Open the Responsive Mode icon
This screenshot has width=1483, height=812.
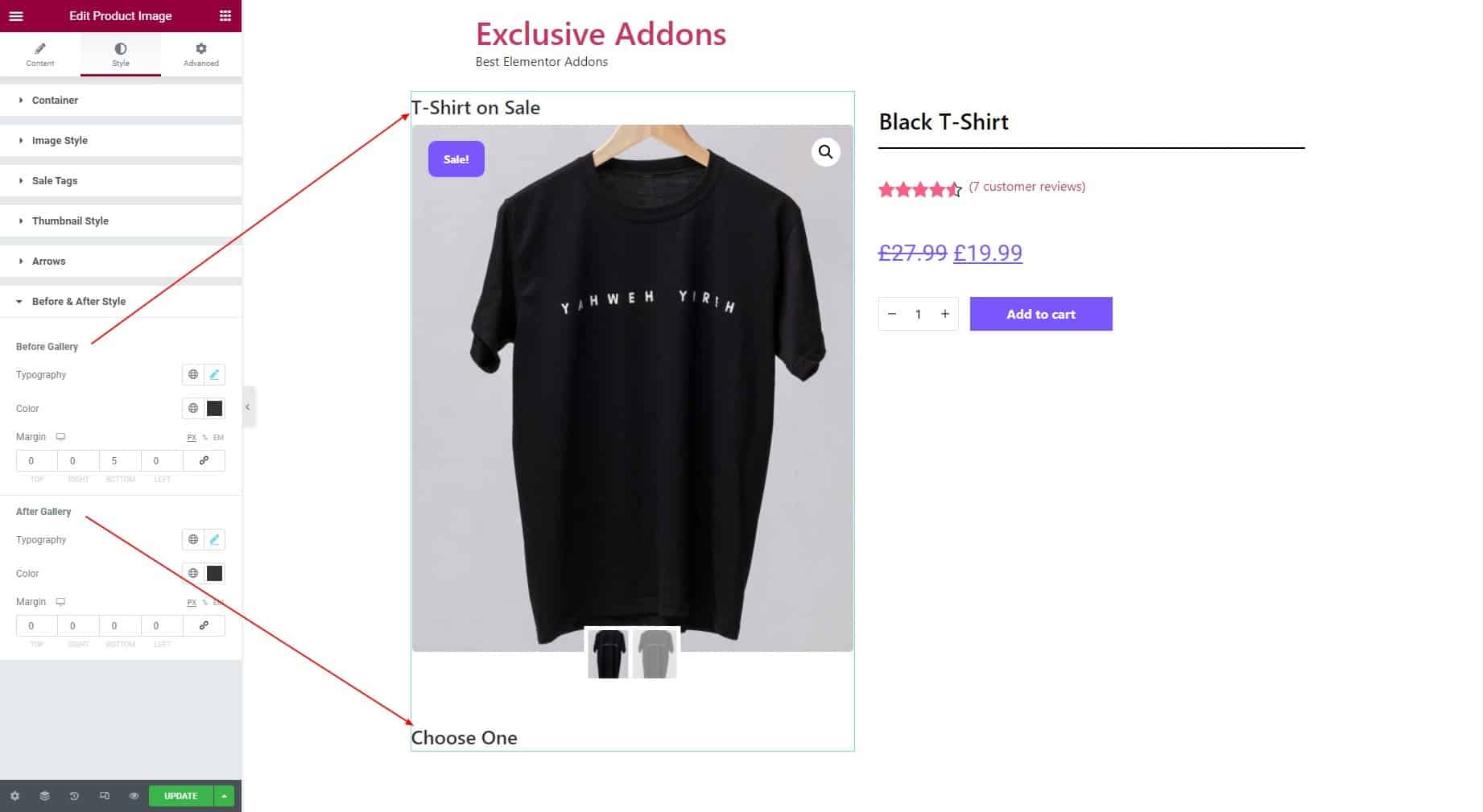coord(104,796)
